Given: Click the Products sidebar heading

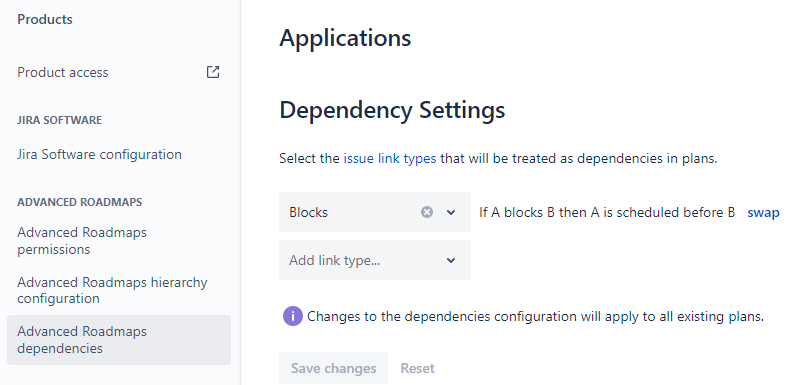Looking at the screenshot, I should 45,19.
